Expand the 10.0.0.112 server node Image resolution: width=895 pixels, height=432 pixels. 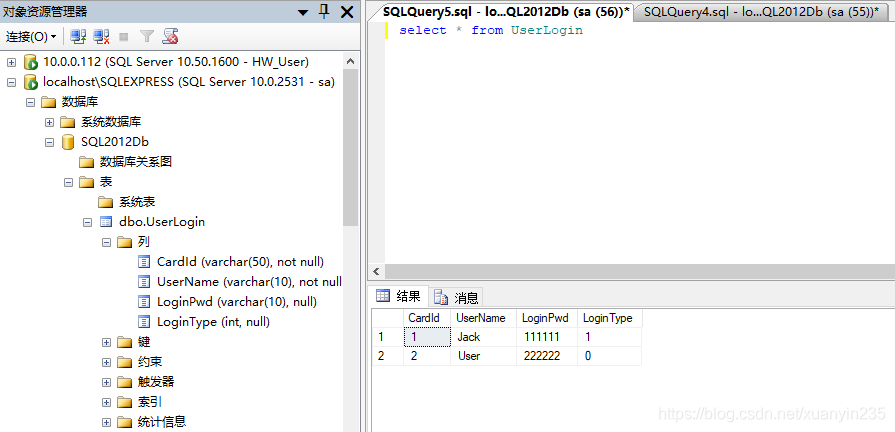(x=11, y=62)
